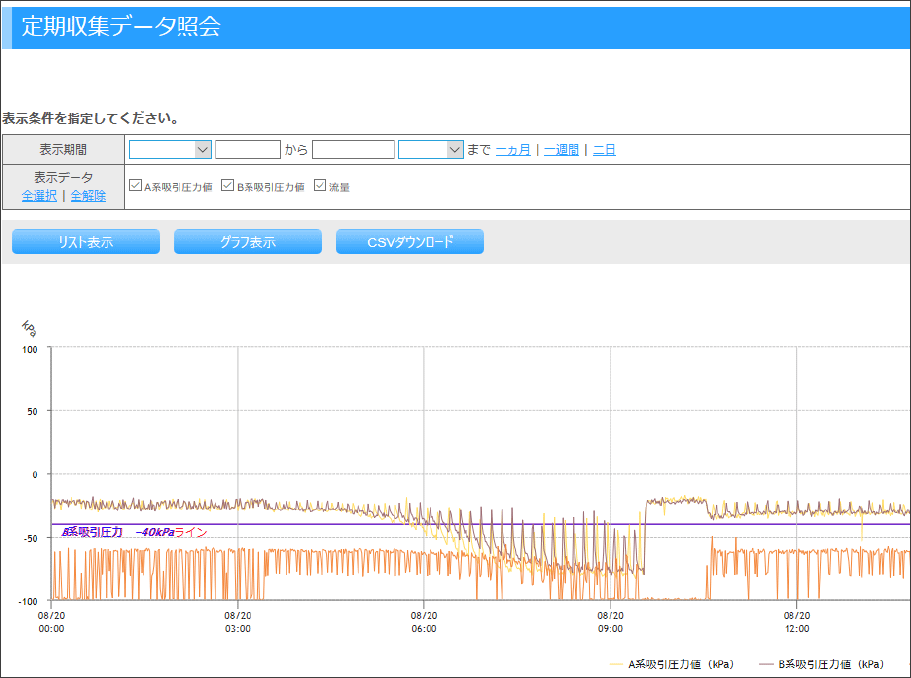Open the end-period dropdown before まで

tap(431, 149)
